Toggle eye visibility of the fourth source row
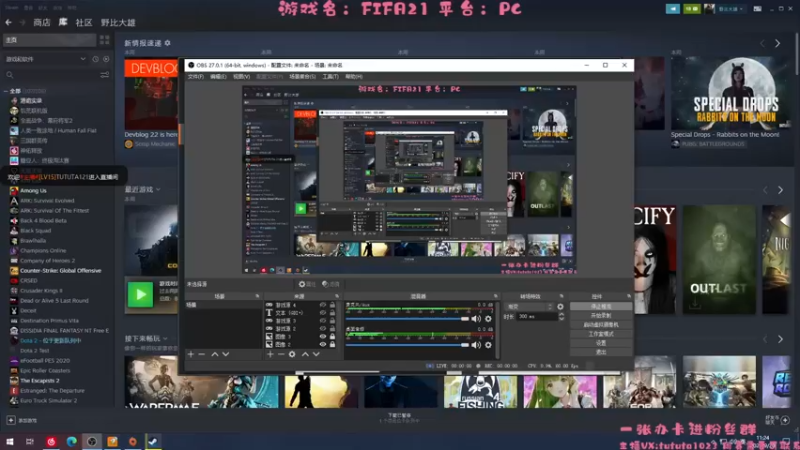Image resolution: width=800 pixels, height=450 pixels. 322,329
